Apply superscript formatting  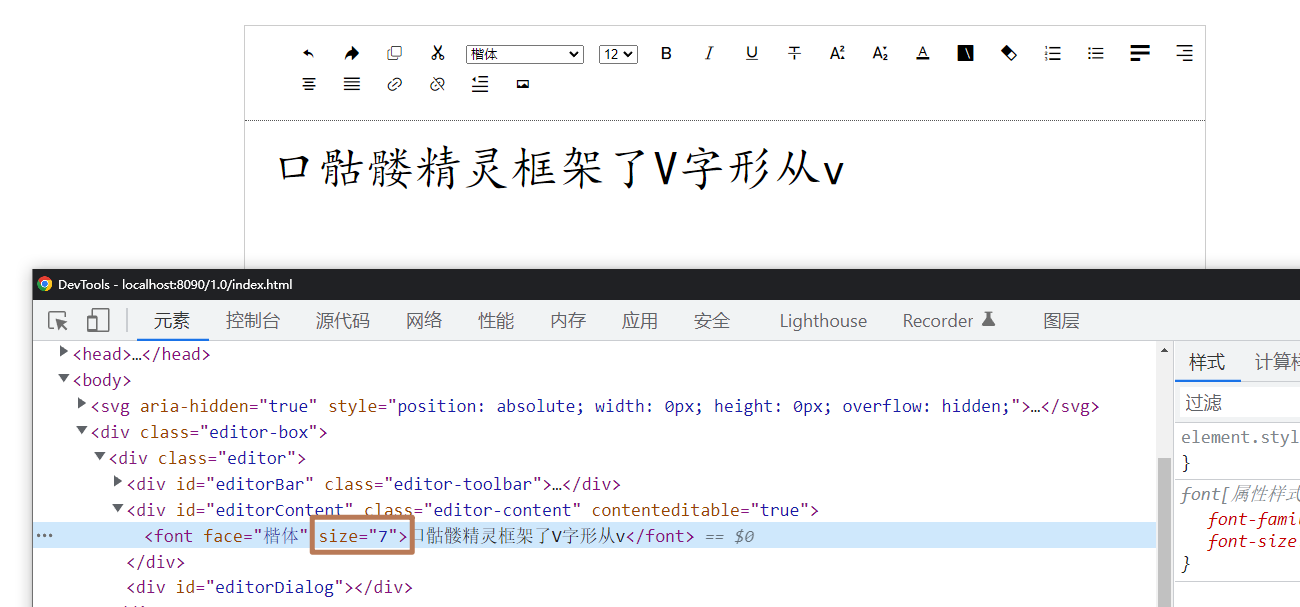click(837, 53)
